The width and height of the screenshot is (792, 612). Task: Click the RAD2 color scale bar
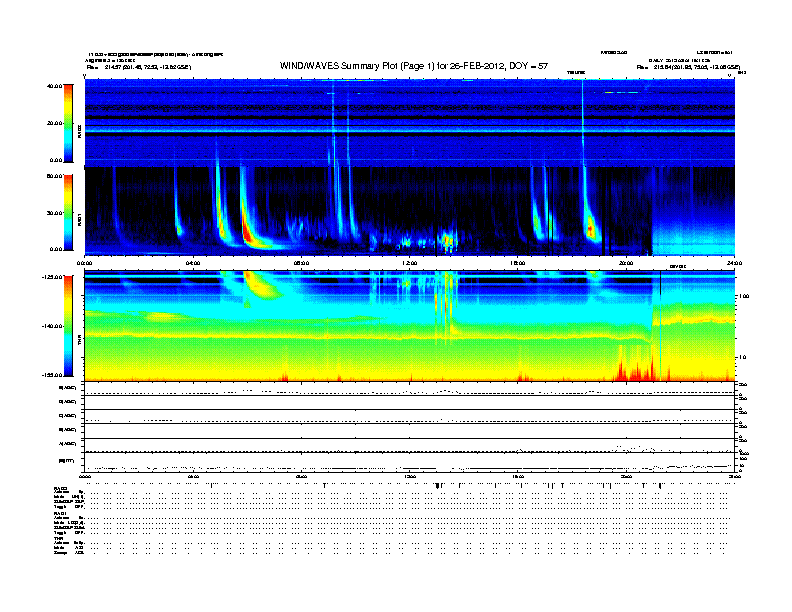68,123
